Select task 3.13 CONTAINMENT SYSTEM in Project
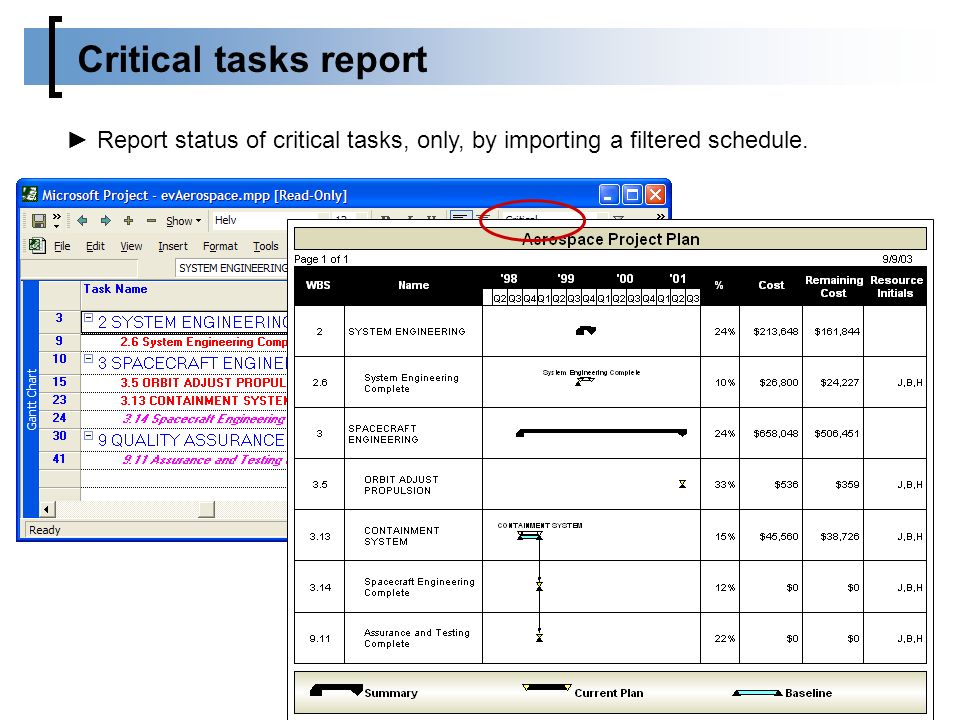 (x=204, y=400)
